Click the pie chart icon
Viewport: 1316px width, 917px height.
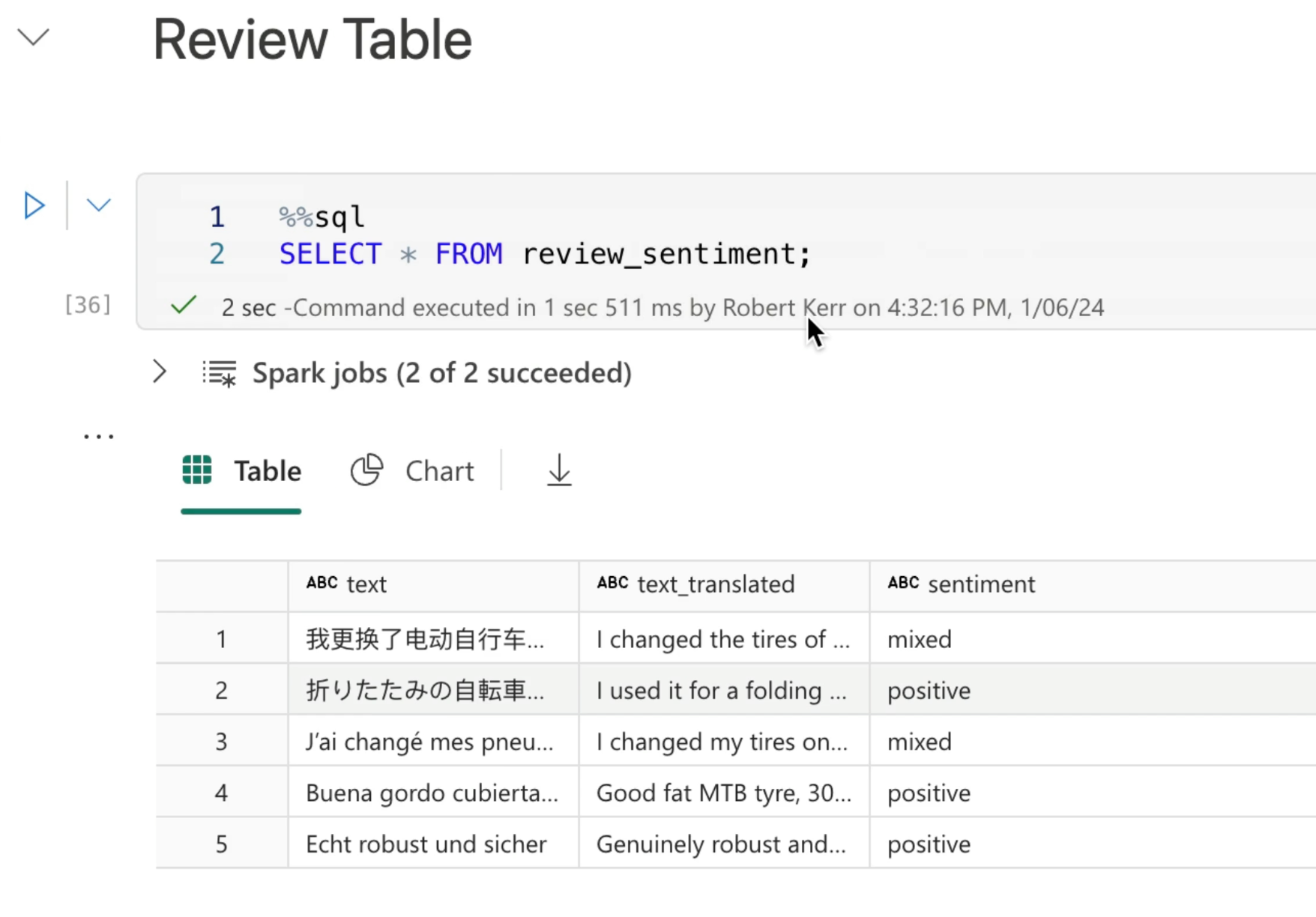(x=366, y=470)
